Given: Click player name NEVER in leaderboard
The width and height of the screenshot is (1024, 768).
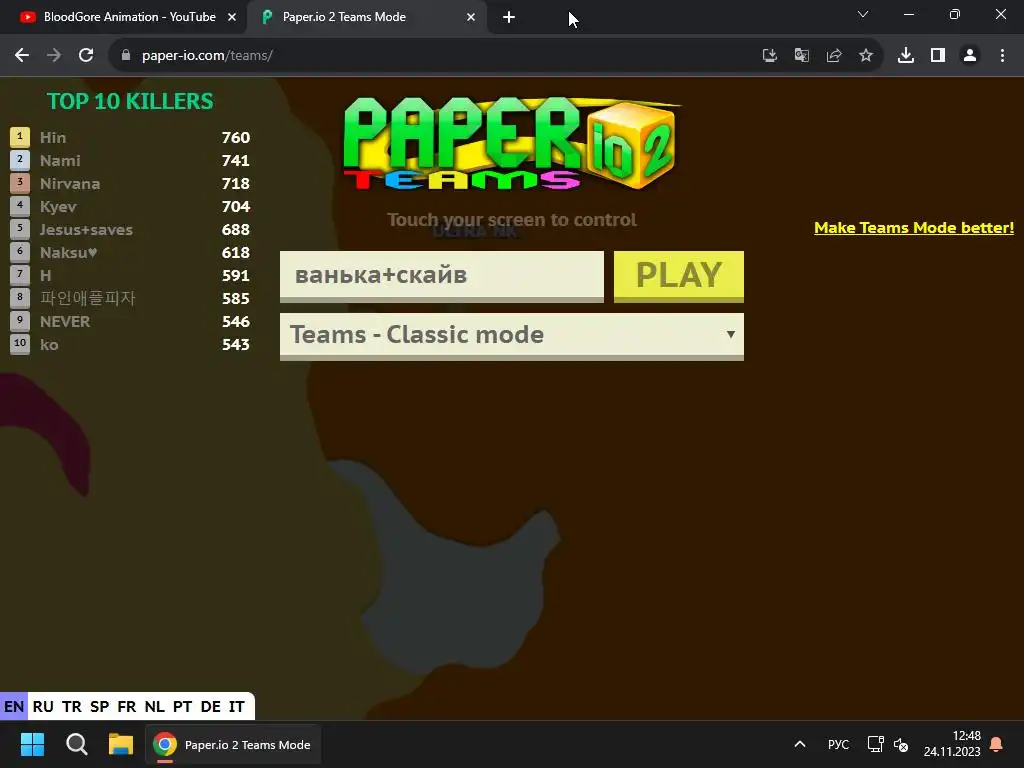Looking at the screenshot, I should click(x=65, y=322).
